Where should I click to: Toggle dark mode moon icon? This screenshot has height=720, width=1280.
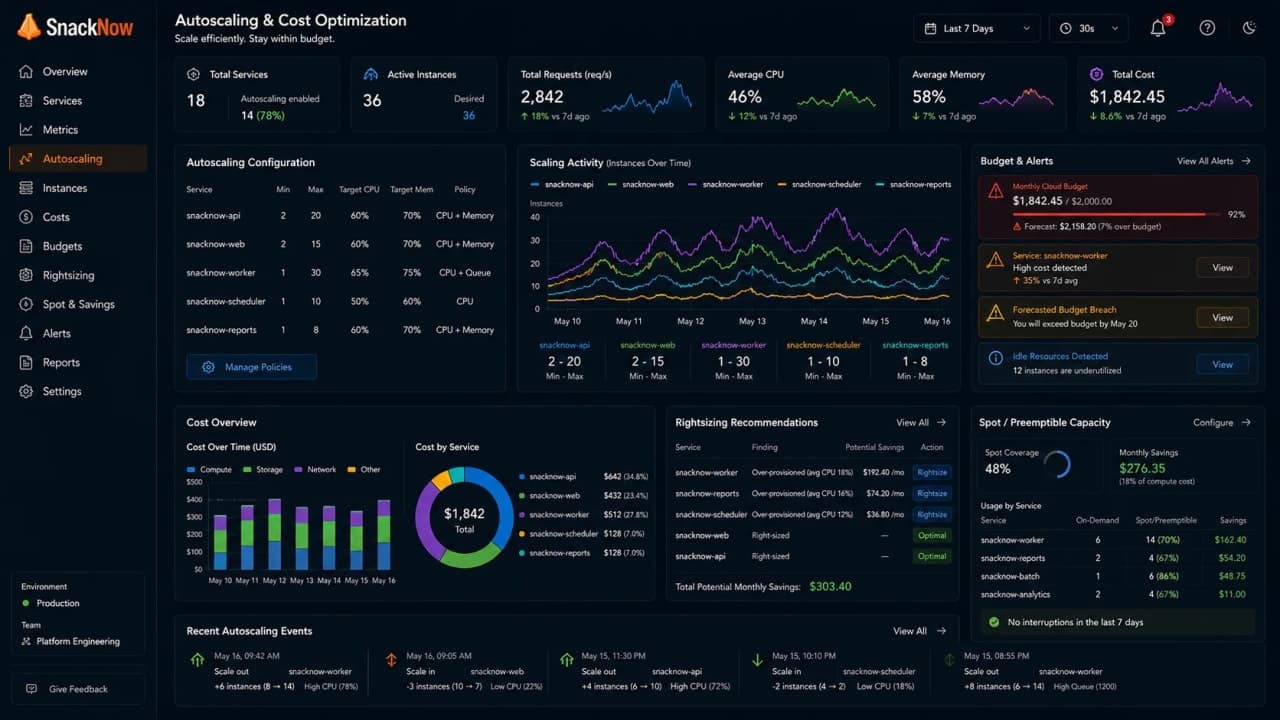tap(1249, 28)
